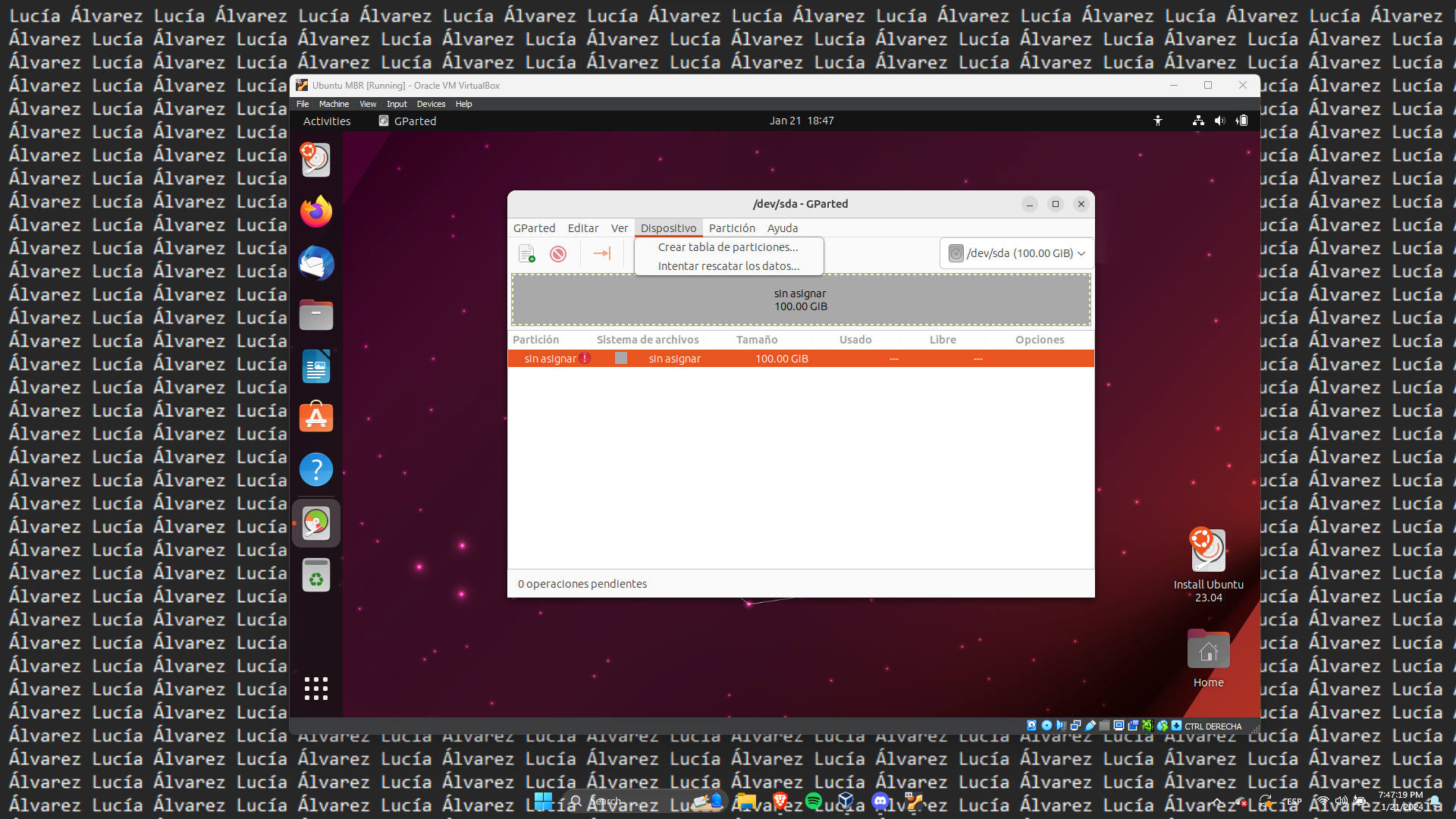Image resolution: width=1456 pixels, height=819 pixels.
Task: Click Activities in the Ubuntu top bar
Action: pos(327,121)
